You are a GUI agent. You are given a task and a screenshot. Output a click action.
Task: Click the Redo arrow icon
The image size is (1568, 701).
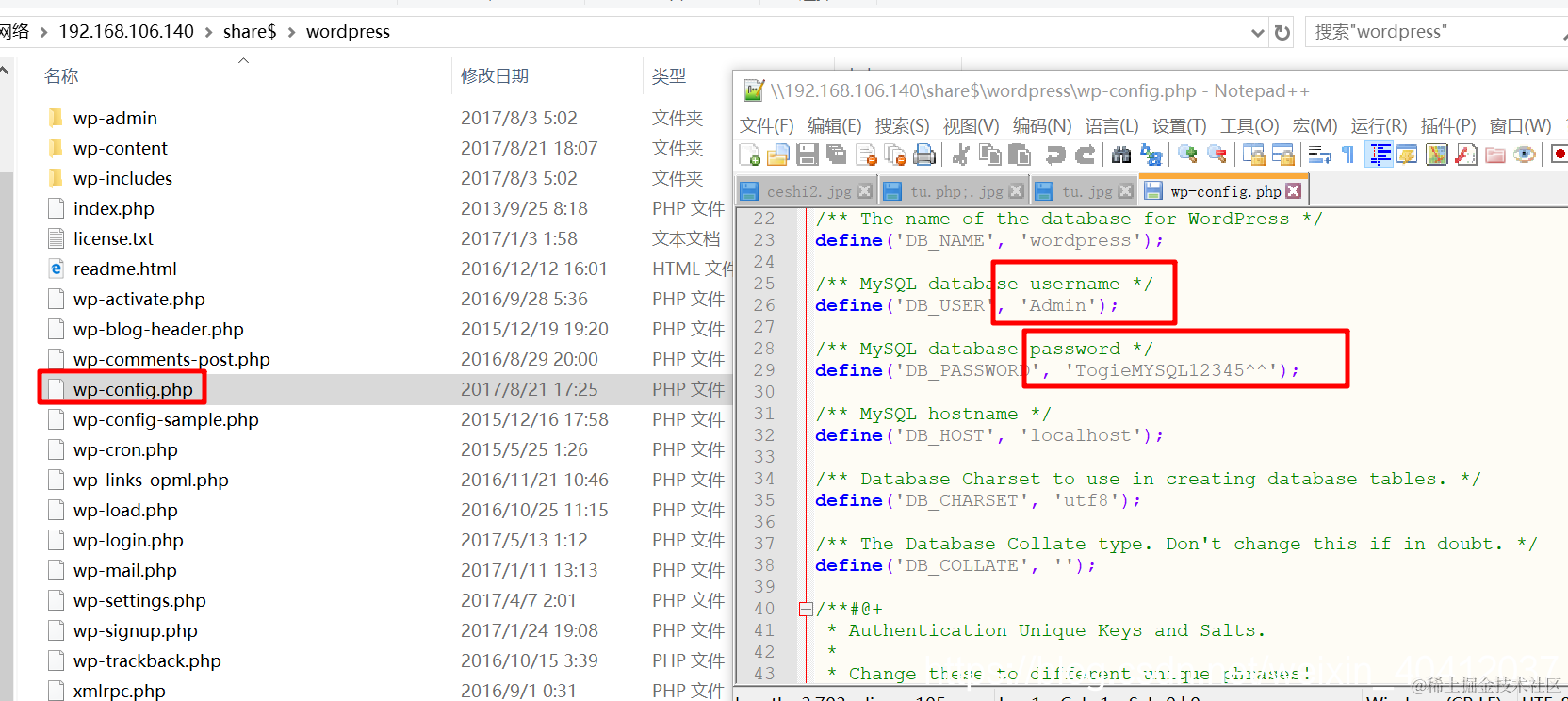1086,155
